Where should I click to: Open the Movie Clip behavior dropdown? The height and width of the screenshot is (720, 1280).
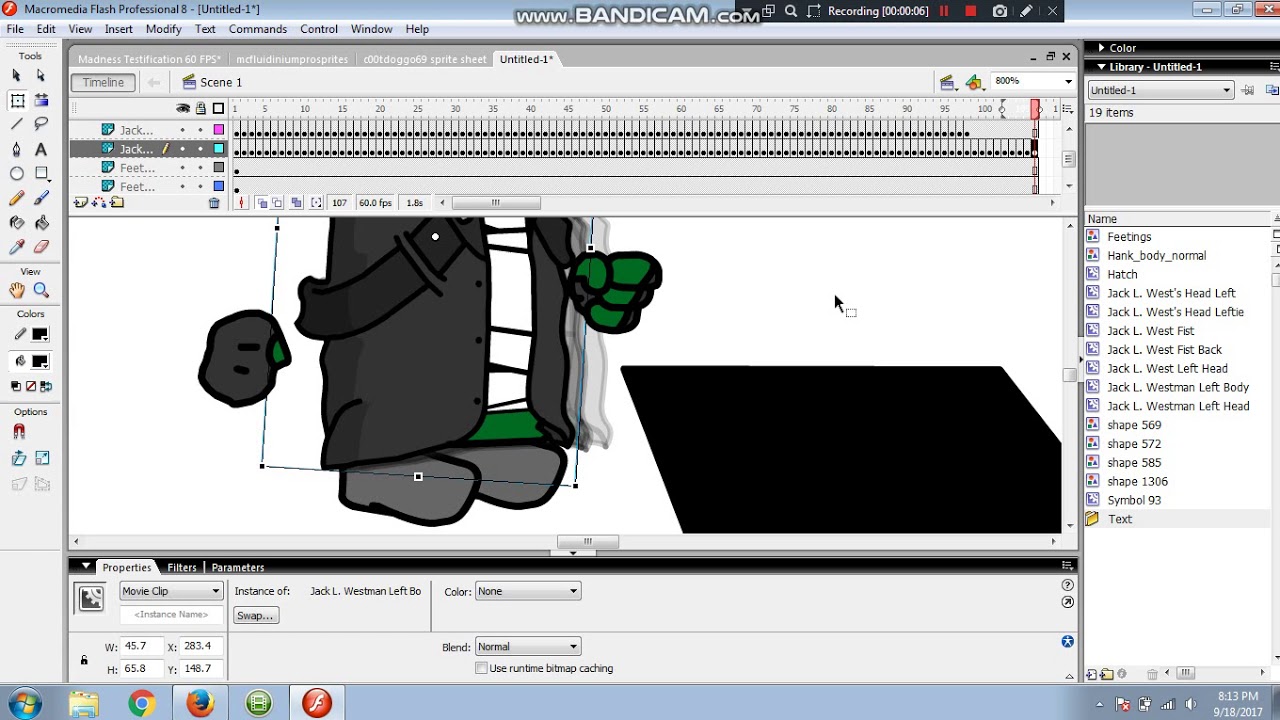pos(171,591)
